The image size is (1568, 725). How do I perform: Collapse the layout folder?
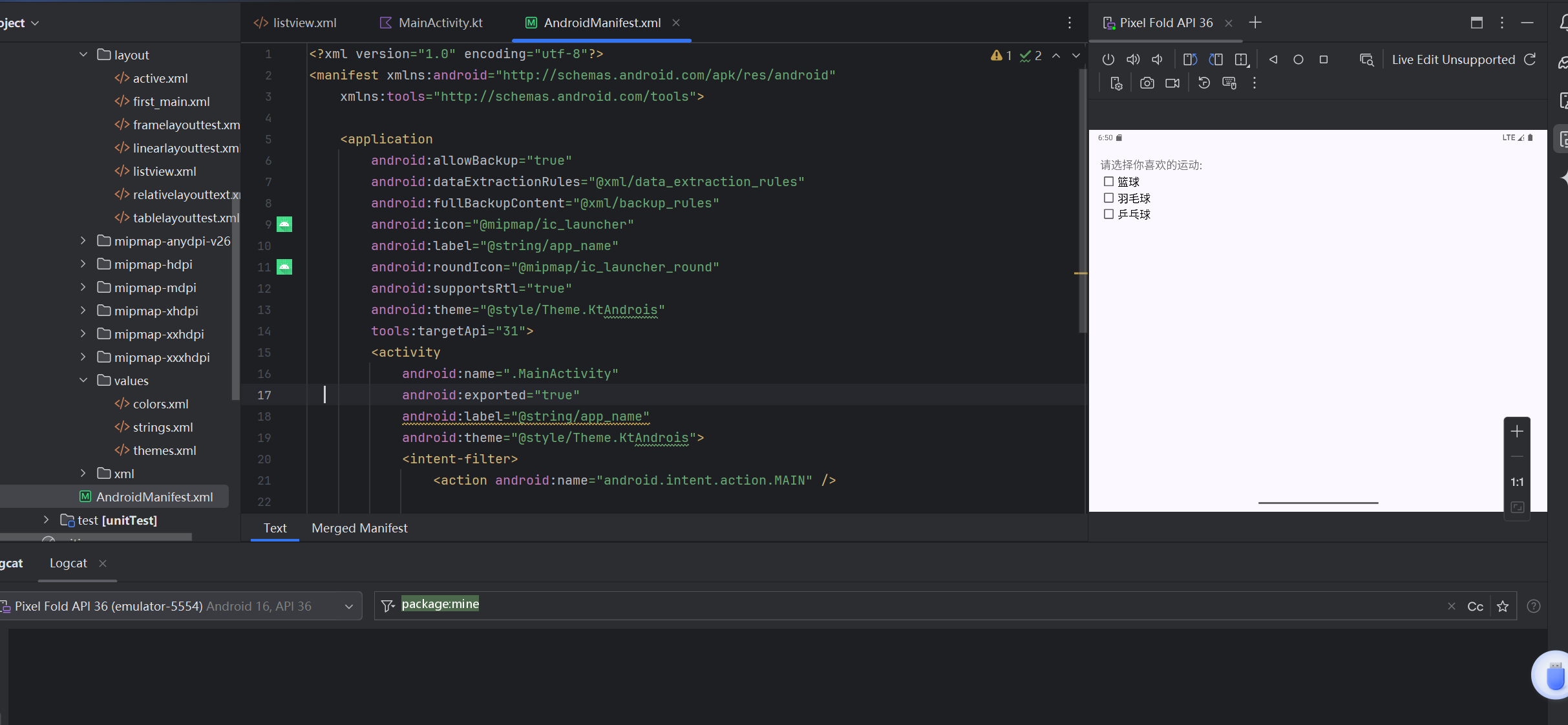83,55
